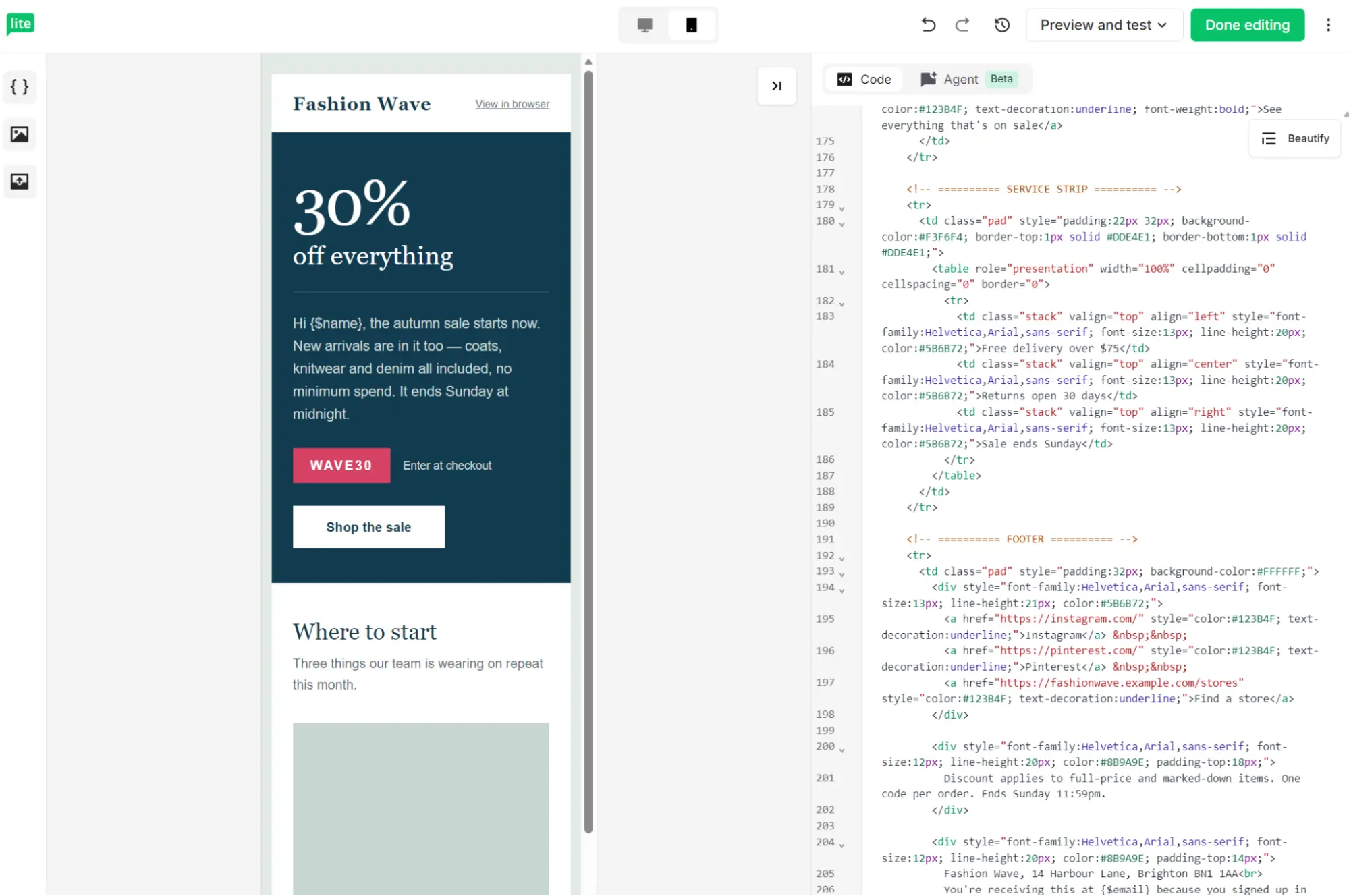The image size is (1349, 896).
Task: Click the '30%' headline in preview
Action: pos(352,206)
